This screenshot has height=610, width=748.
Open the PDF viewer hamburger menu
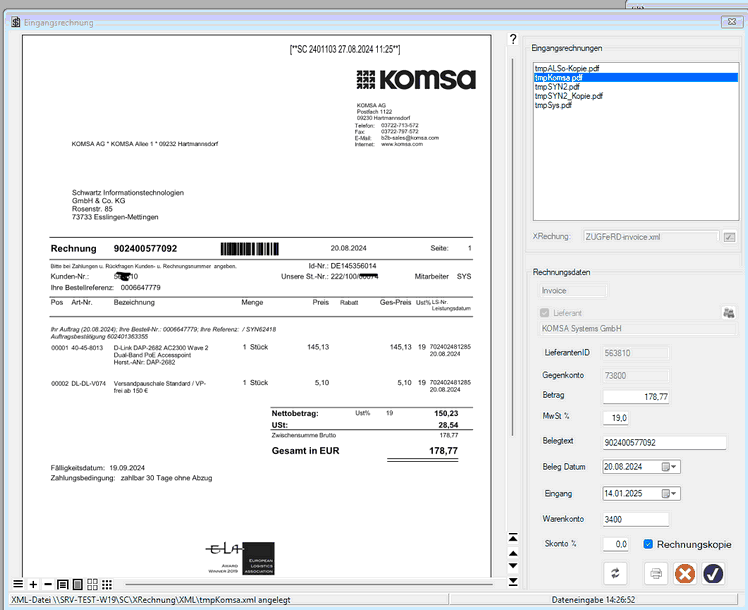click(18, 584)
